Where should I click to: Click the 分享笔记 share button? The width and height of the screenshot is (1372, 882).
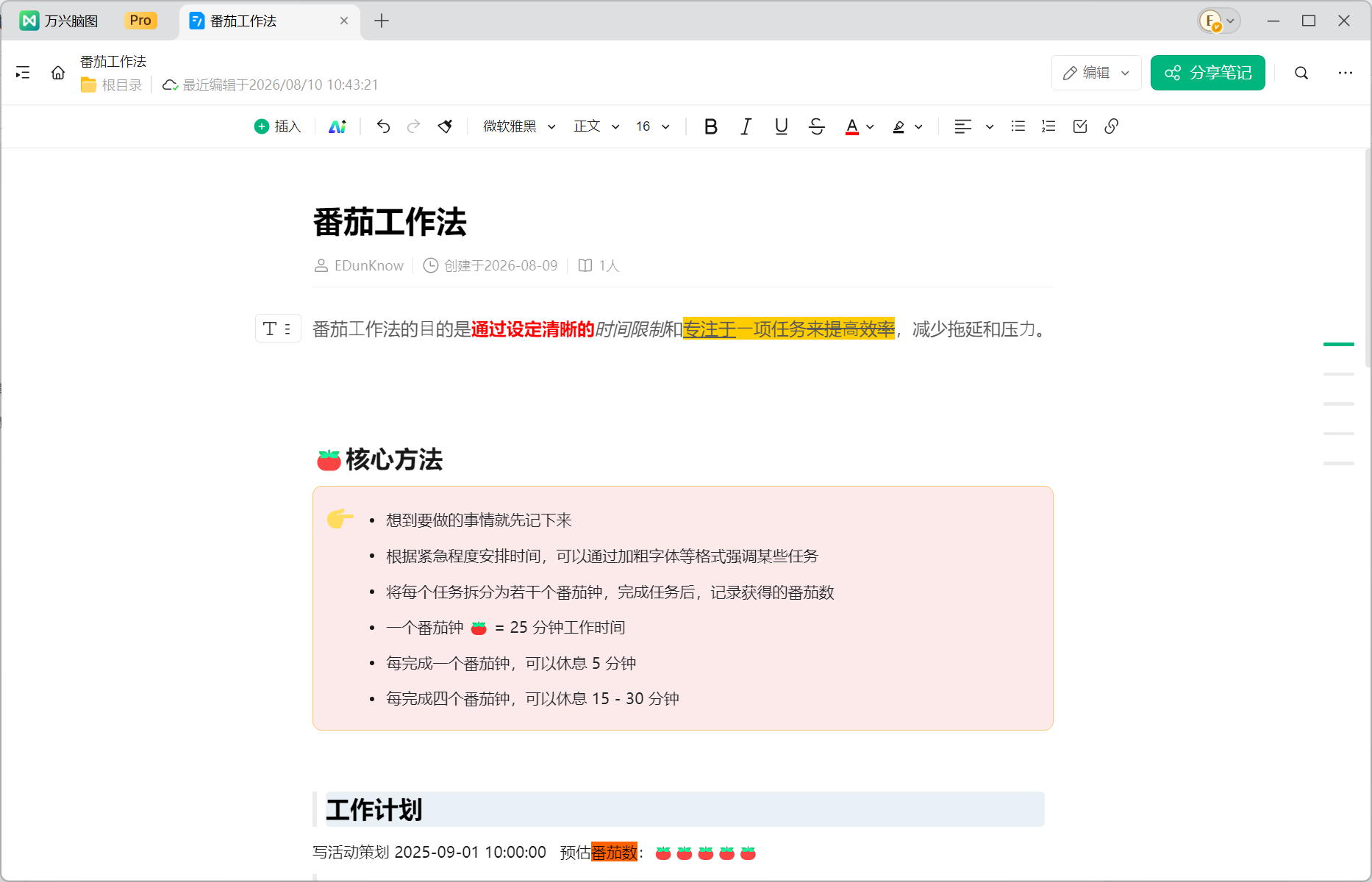[1207, 73]
